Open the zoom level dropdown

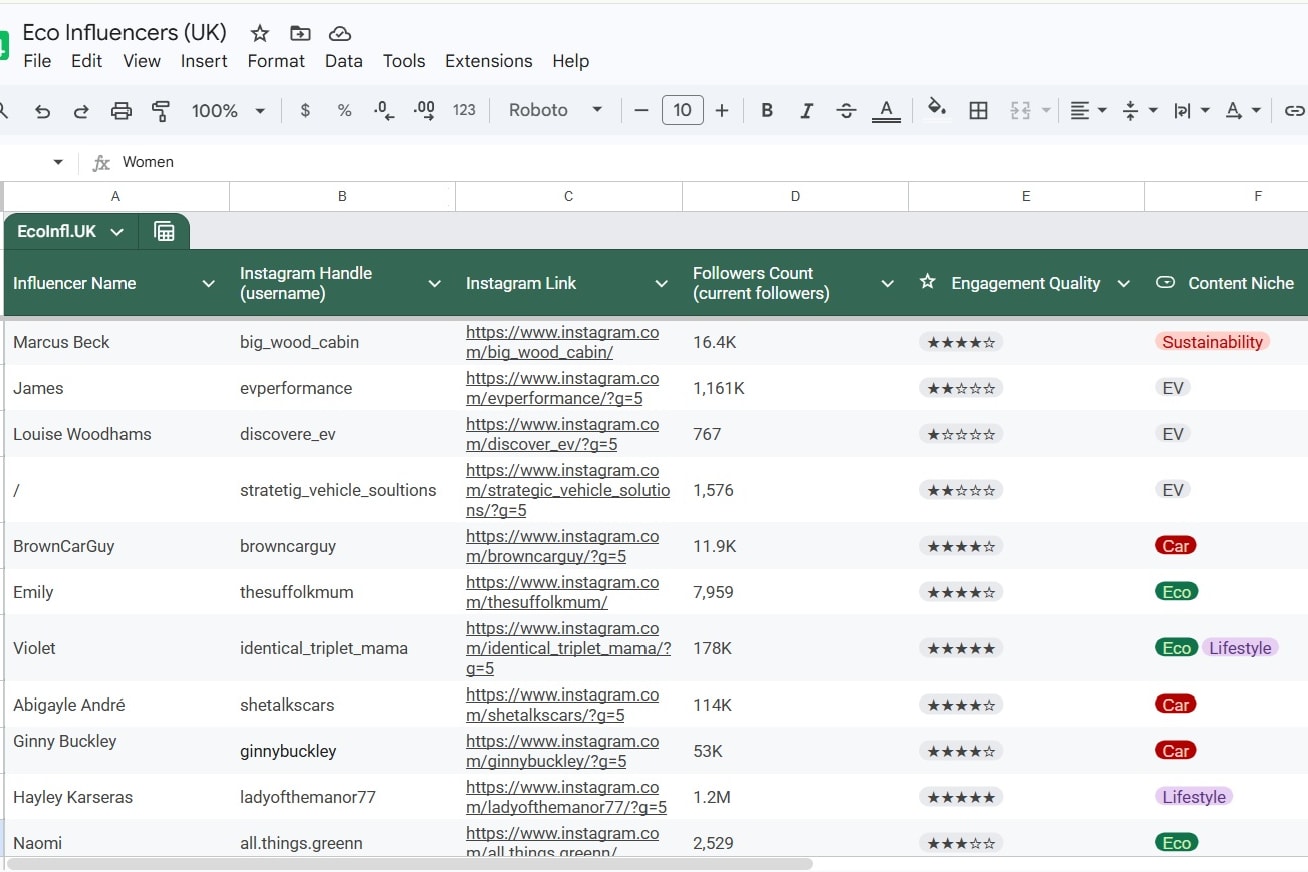[x=228, y=111]
